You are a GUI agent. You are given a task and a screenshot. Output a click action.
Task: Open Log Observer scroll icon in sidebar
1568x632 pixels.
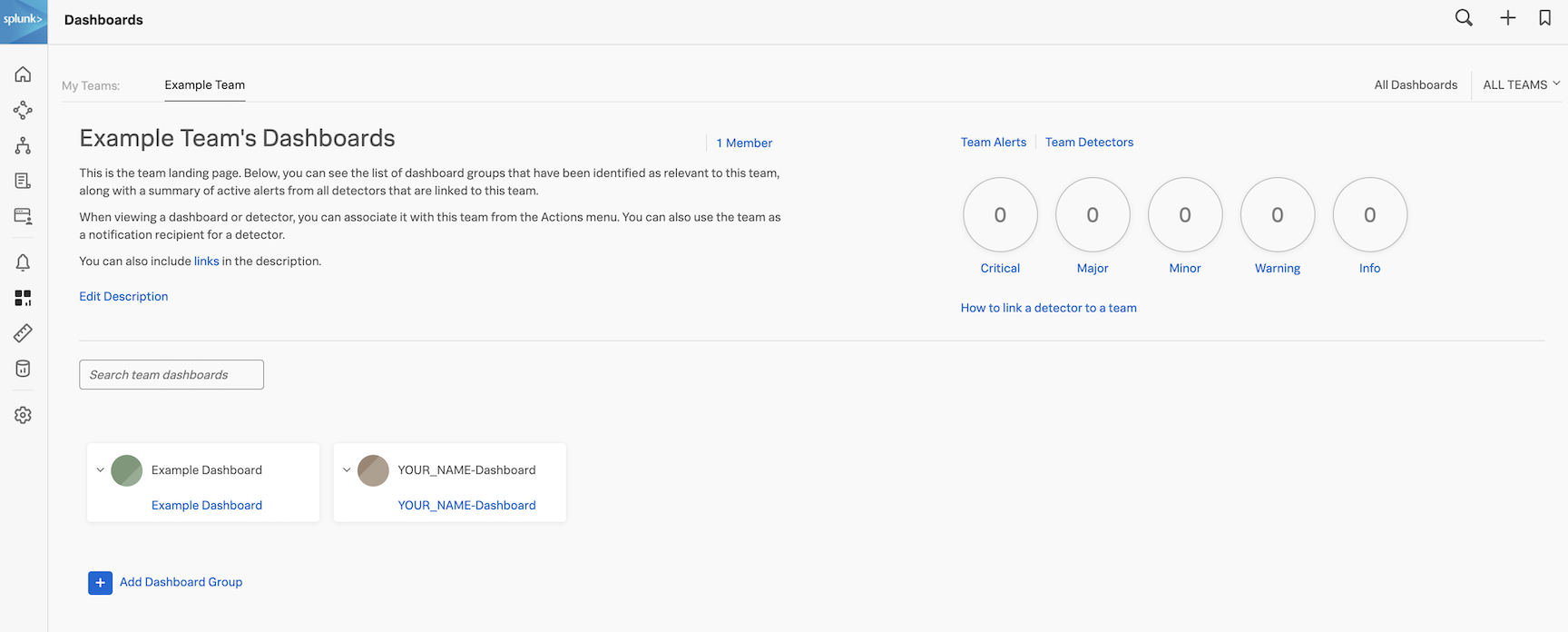pos(23,181)
